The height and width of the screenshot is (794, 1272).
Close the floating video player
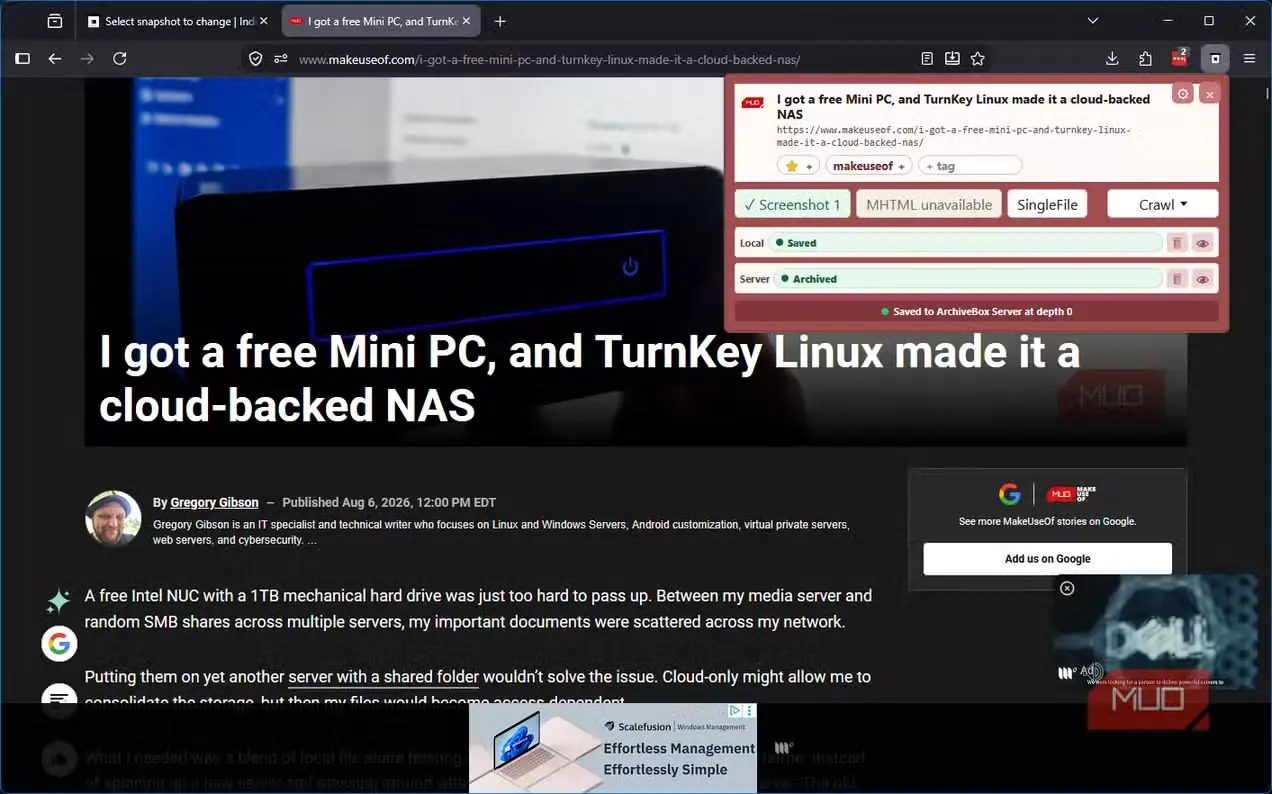[x=1067, y=588]
